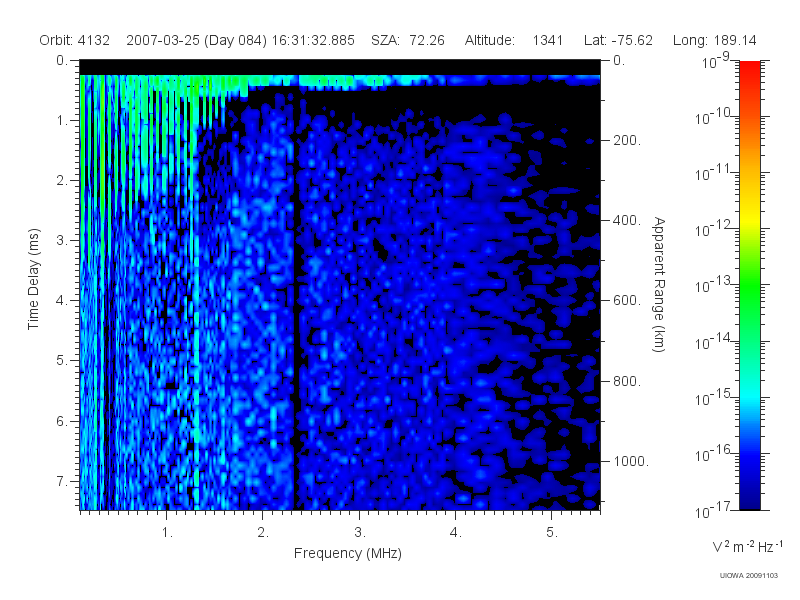Click the "Long: 189.14" value
The width and height of the screenshot is (800, 600).
pos(714,40)
